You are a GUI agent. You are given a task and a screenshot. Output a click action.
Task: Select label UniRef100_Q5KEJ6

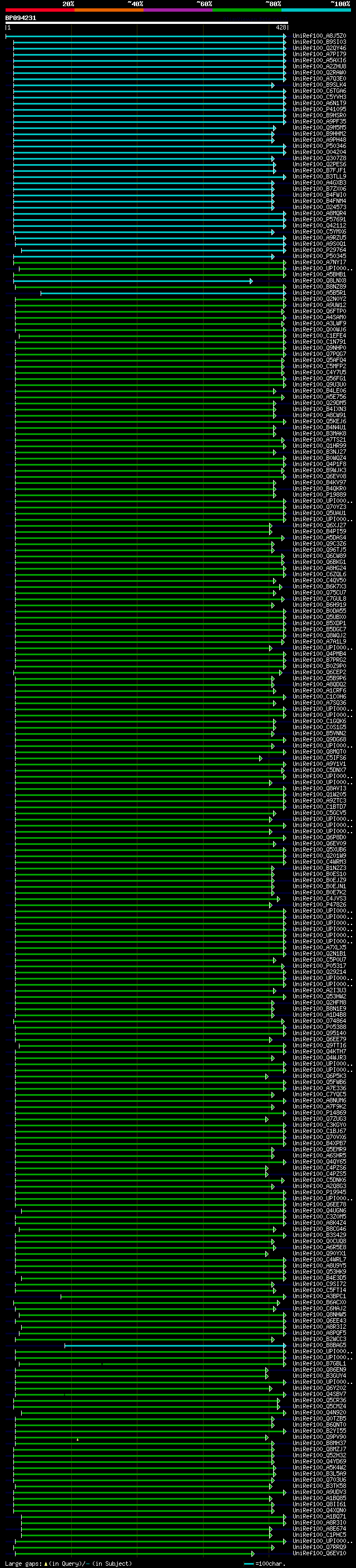coord(319,421)
